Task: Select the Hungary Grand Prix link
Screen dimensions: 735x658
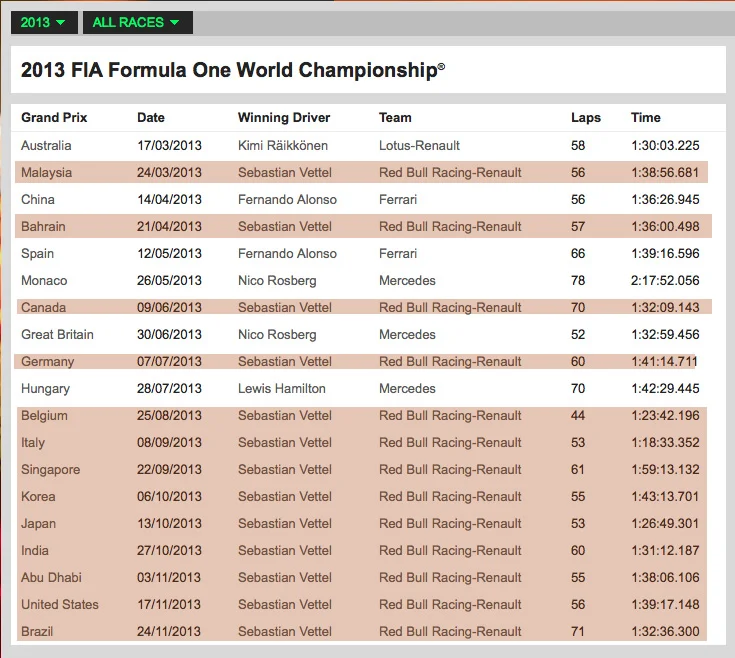Action: point(46,389)
